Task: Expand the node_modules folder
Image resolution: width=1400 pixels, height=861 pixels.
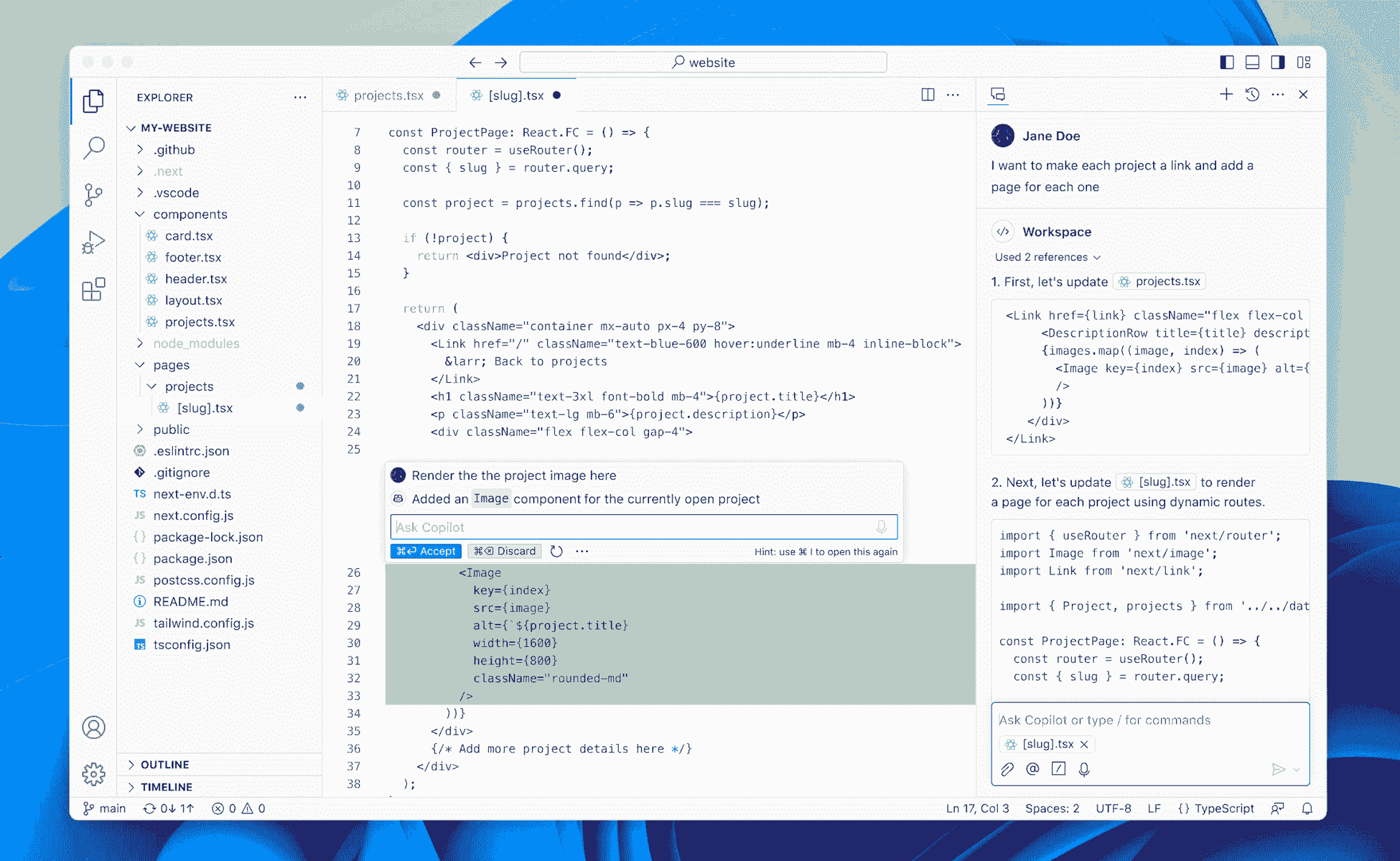Action: 195,343
